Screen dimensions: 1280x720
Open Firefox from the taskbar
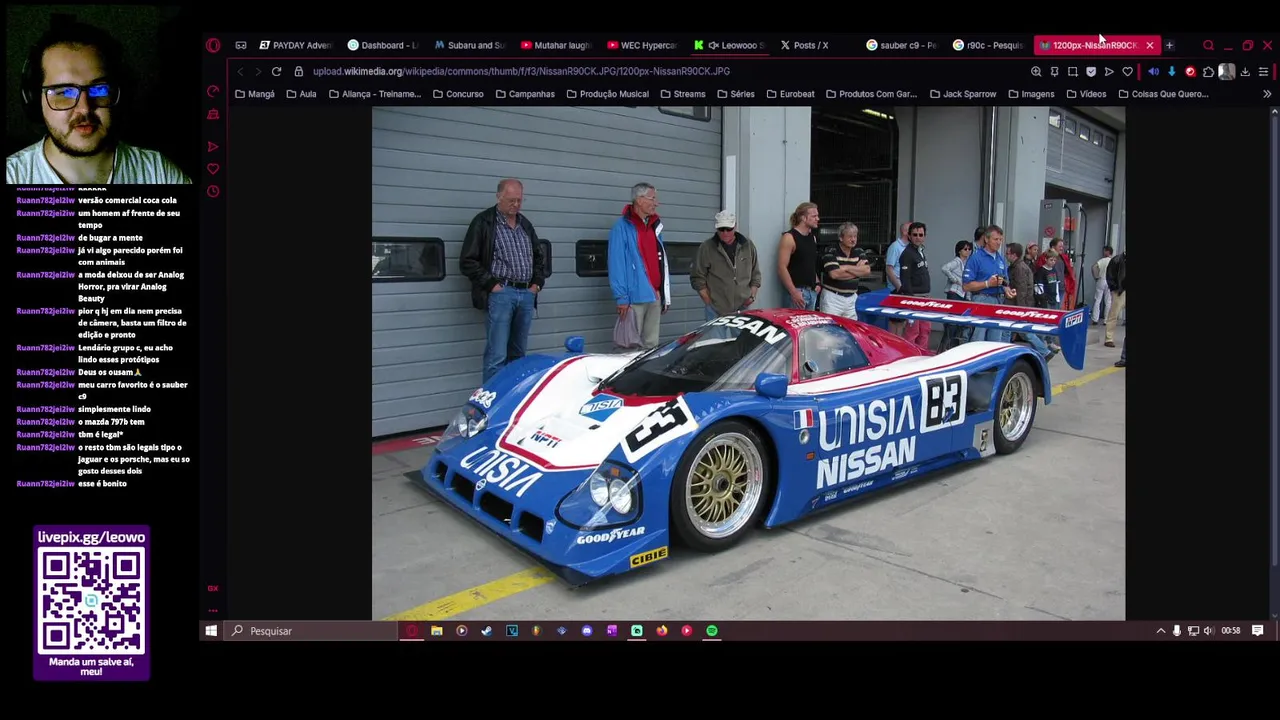click(x=661, y=631)
